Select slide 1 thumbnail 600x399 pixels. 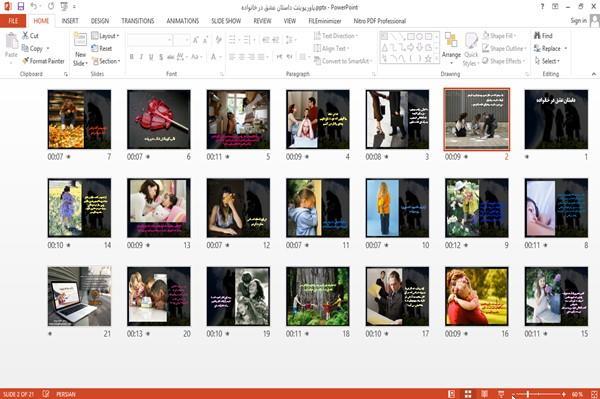coord(556,119)
